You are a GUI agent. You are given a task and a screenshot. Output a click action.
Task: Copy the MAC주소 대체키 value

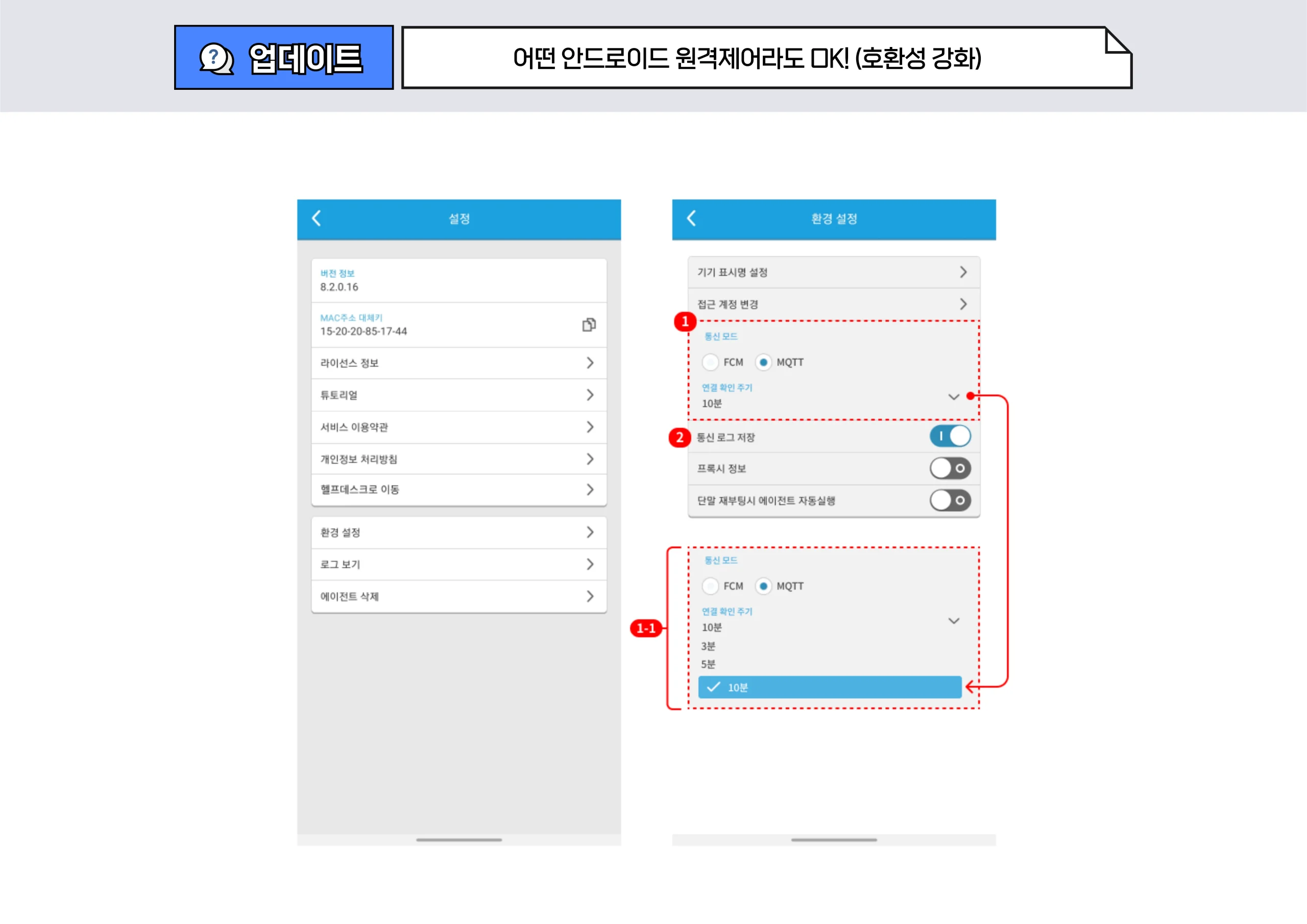589,325
